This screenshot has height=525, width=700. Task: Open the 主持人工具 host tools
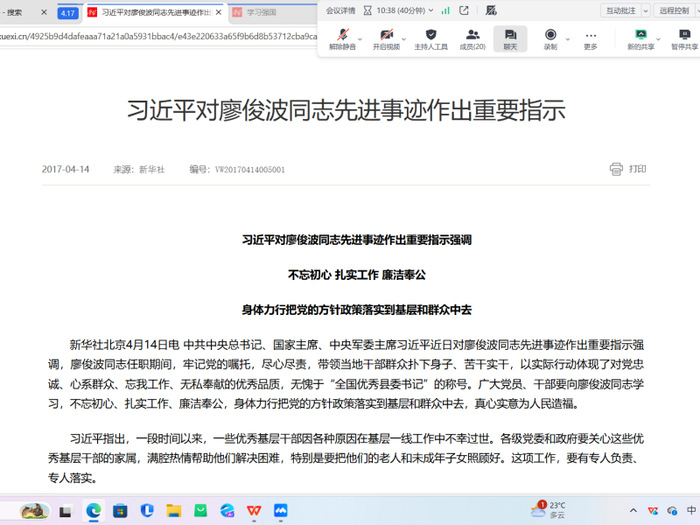pyautogui.click(x=431, y=37)
